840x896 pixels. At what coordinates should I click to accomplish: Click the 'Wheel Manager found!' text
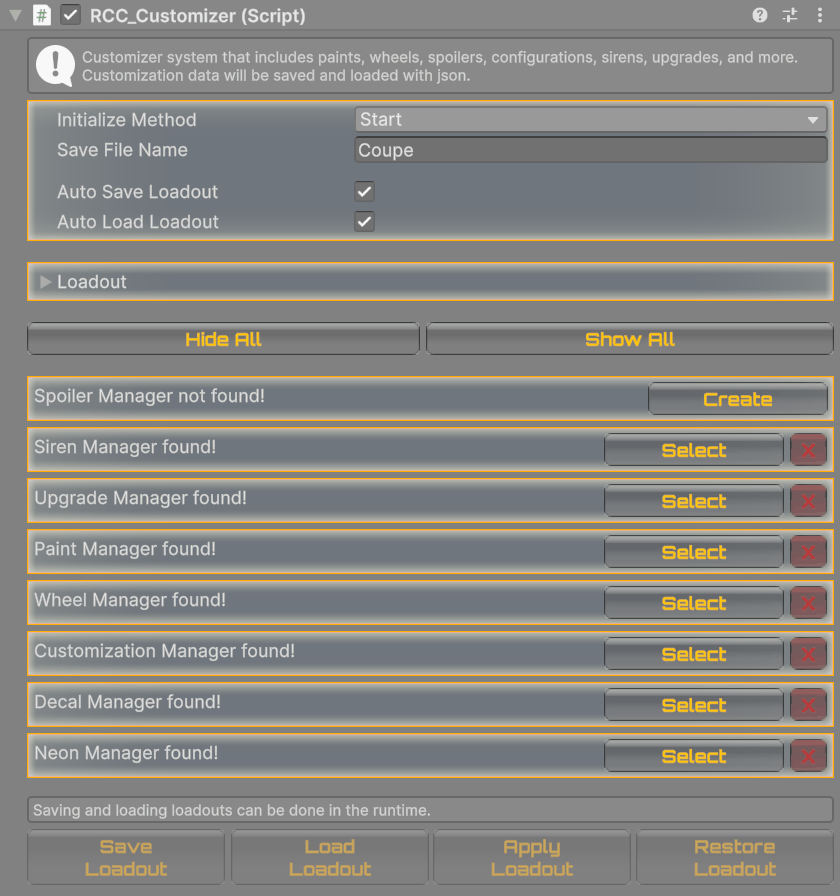(x=130, y=599)
